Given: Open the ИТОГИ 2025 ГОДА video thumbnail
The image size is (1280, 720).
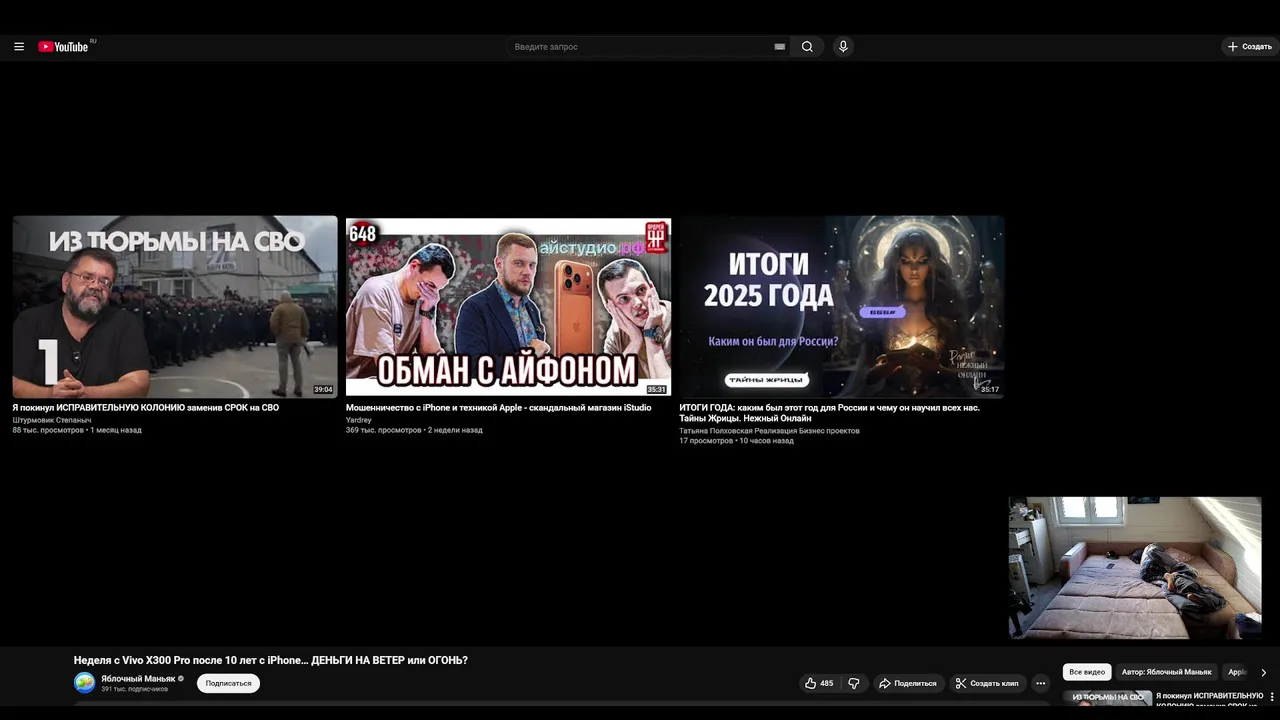Looking at the screenshot, I should [841, 307].
